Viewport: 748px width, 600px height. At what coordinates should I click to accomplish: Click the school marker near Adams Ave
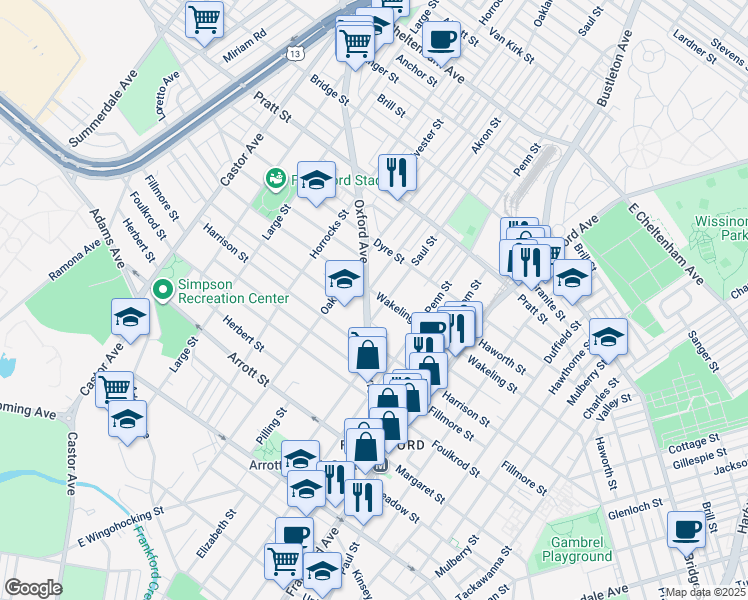pos(130,317)
